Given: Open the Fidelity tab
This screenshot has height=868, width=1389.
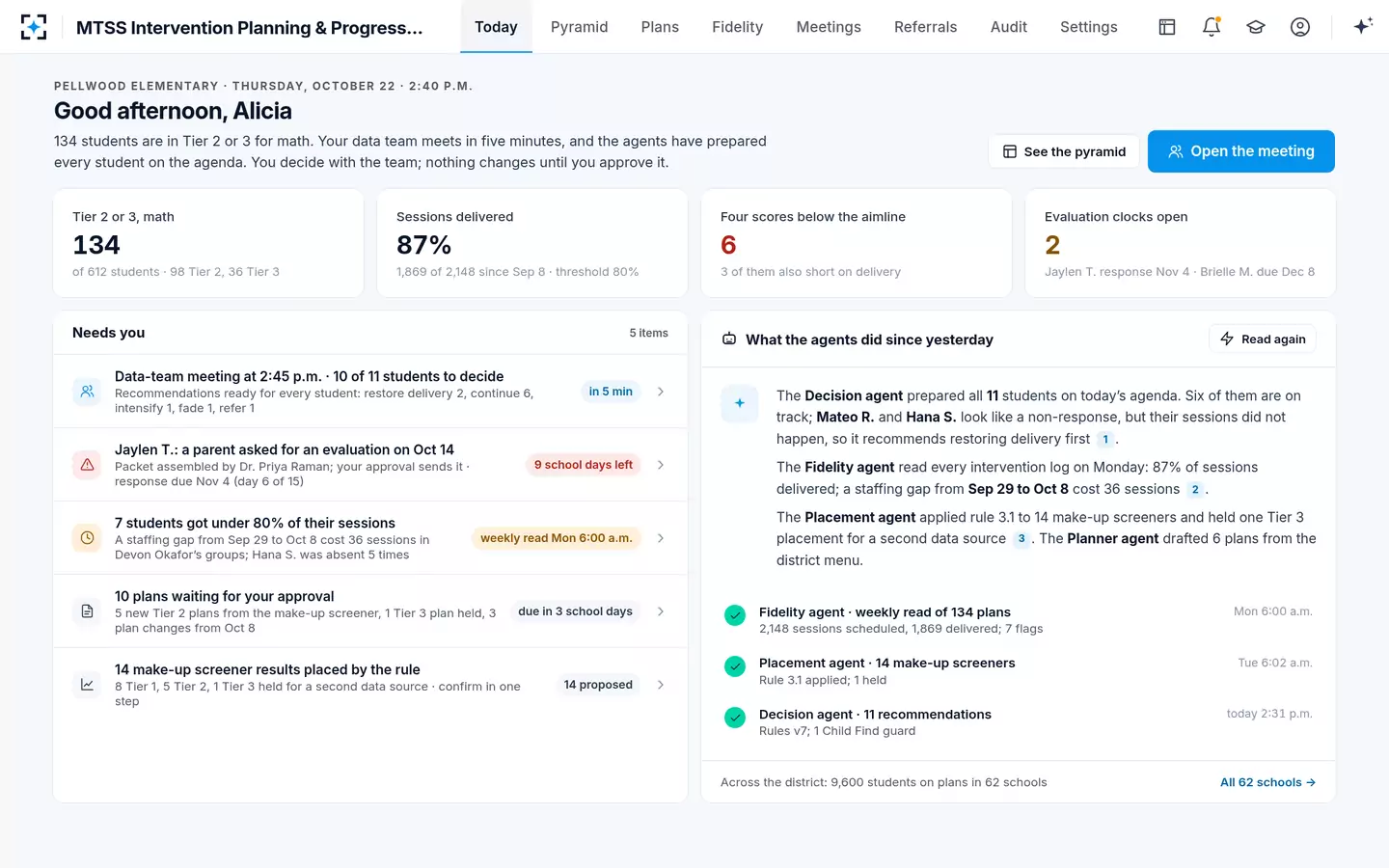Looking at the screenshot, I should 738,27.
